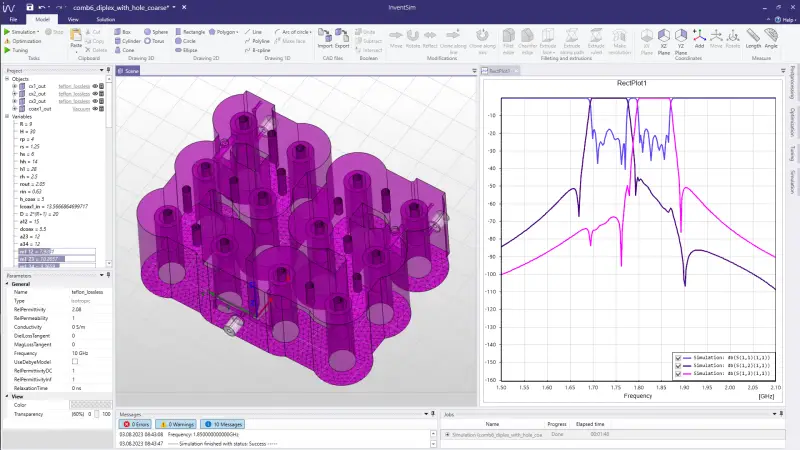800x450 pixels.
Task: Open the Polygon tool dropdown
Action: [238, 32]
